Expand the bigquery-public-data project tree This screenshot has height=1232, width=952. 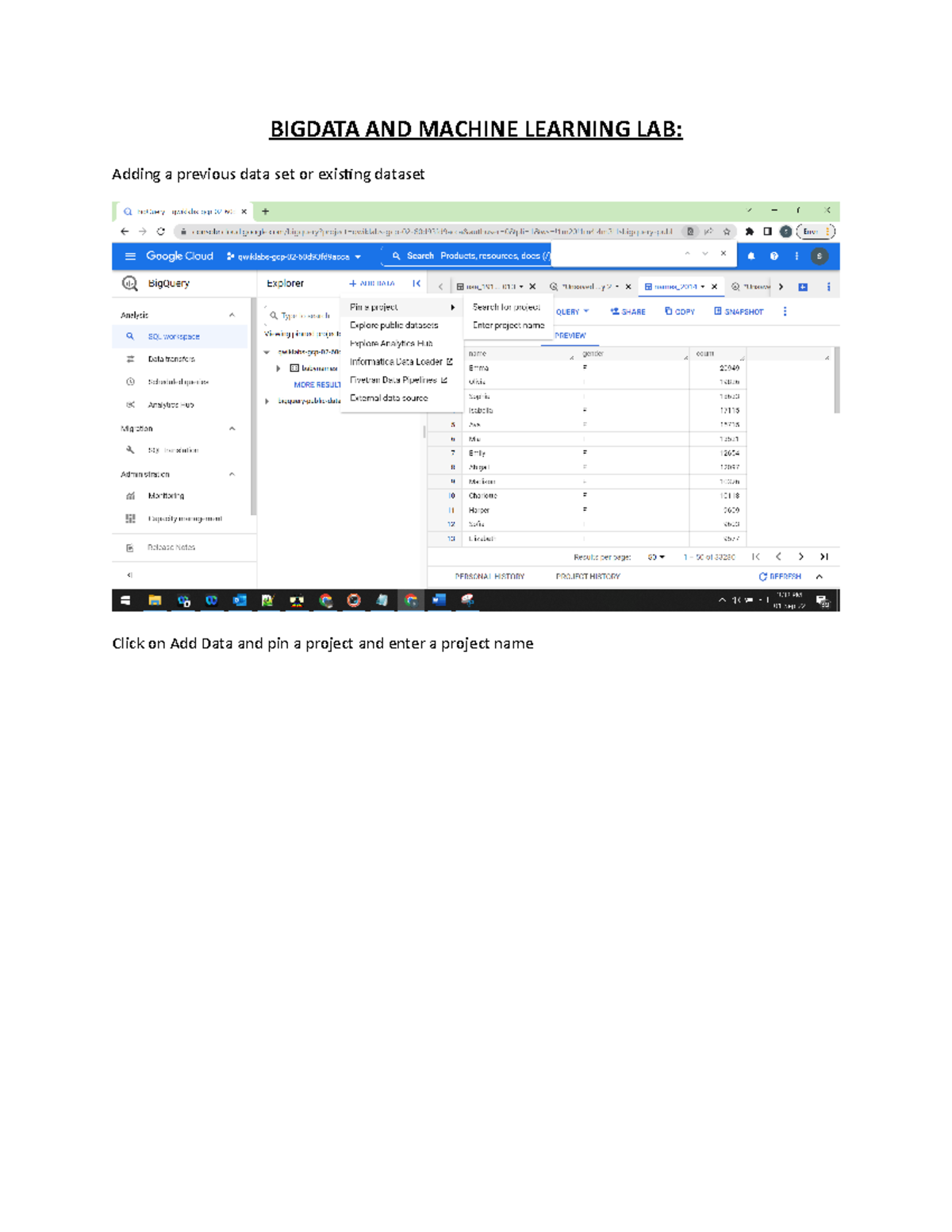267,401
